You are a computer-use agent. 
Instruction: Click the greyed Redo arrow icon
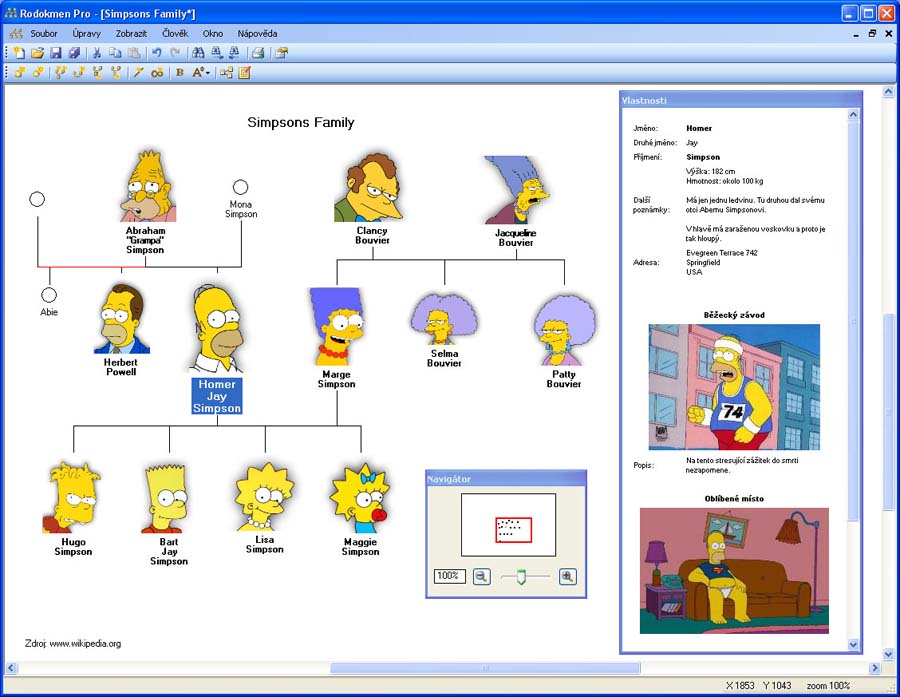point(175,53)
